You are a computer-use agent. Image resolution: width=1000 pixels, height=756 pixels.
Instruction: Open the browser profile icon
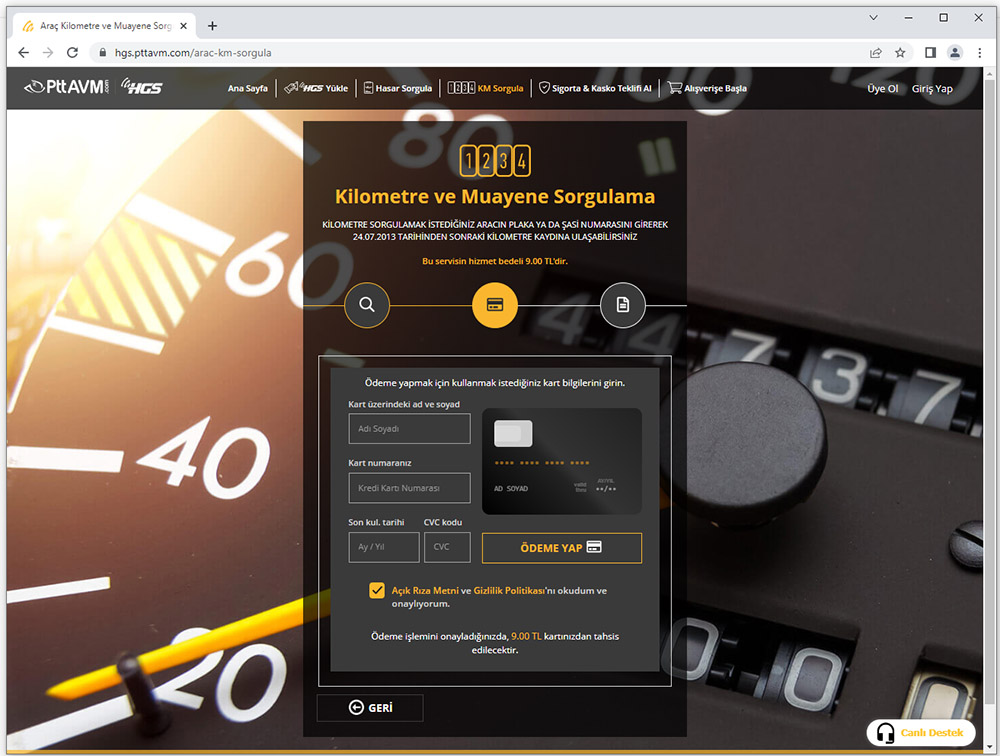[955, 52]
